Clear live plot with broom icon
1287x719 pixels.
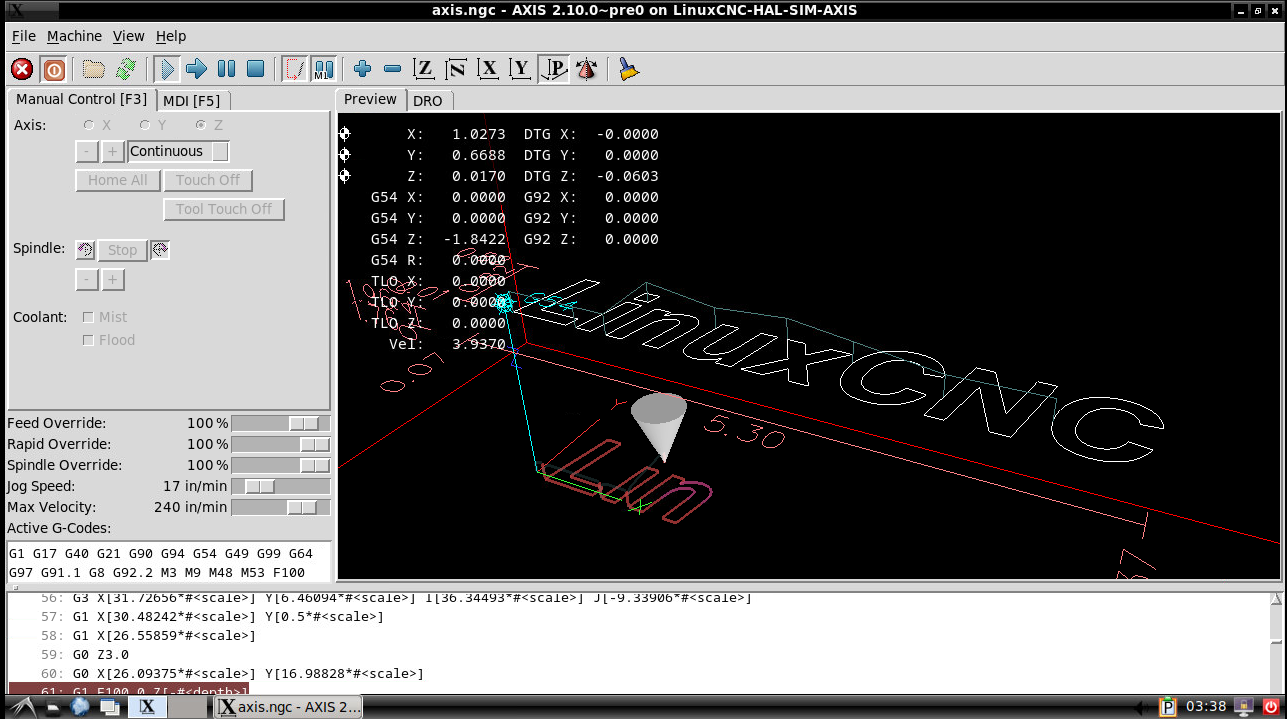[x=628, y=69]
